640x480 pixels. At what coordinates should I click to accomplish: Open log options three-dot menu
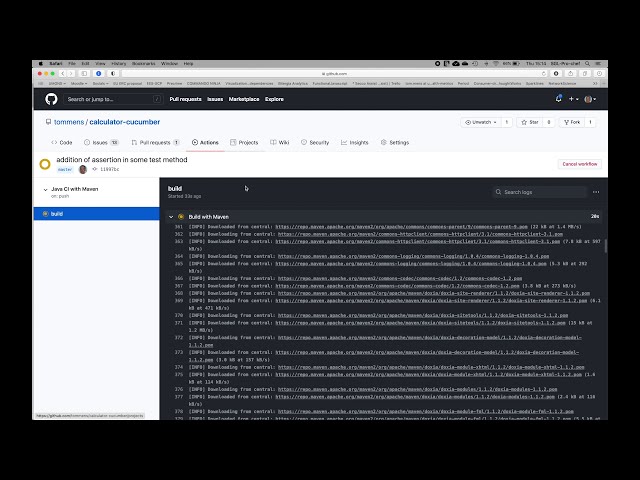(x=596, y=192)
